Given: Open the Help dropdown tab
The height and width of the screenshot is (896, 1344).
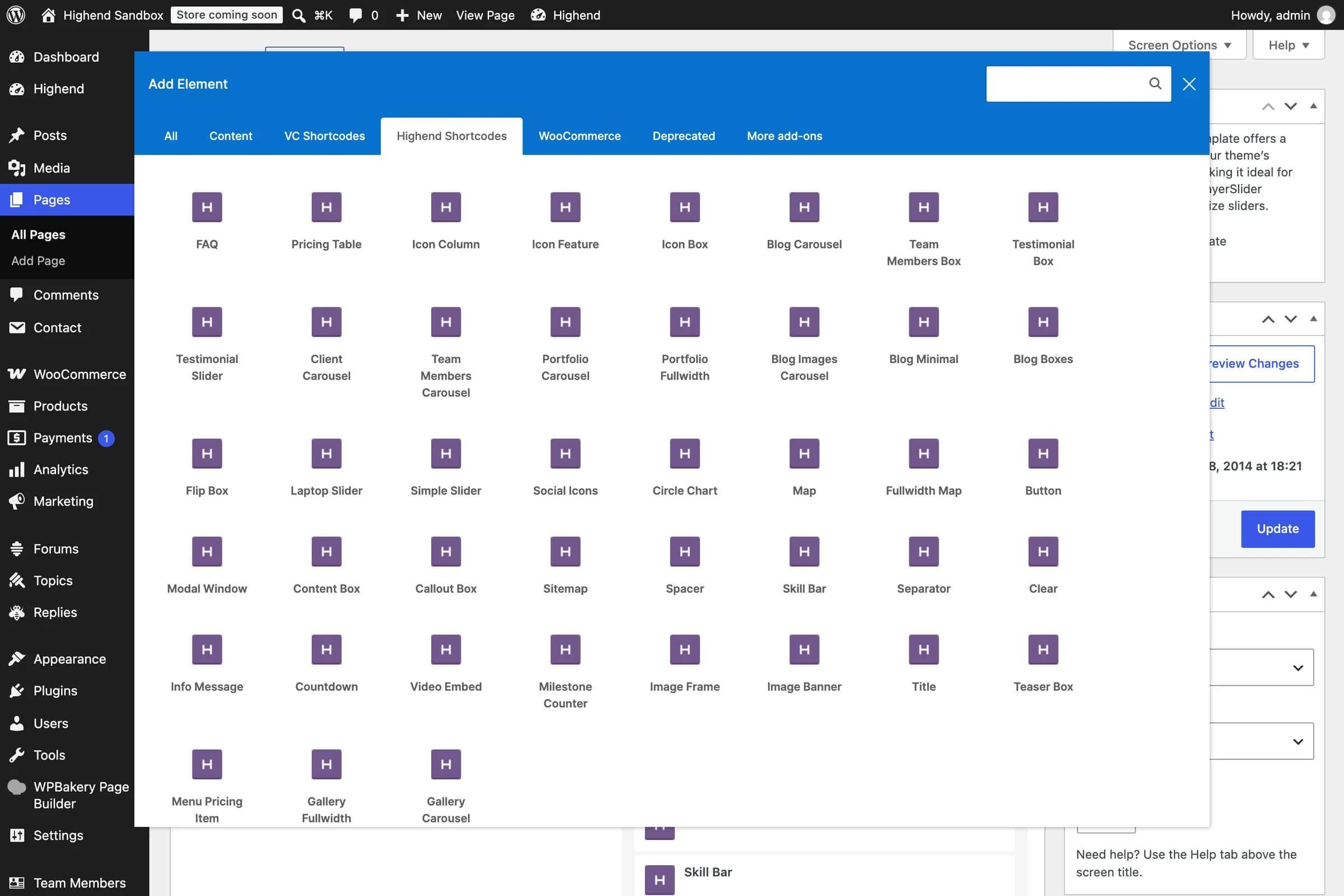Looking at the screenshot, I should coord(1288,45).
